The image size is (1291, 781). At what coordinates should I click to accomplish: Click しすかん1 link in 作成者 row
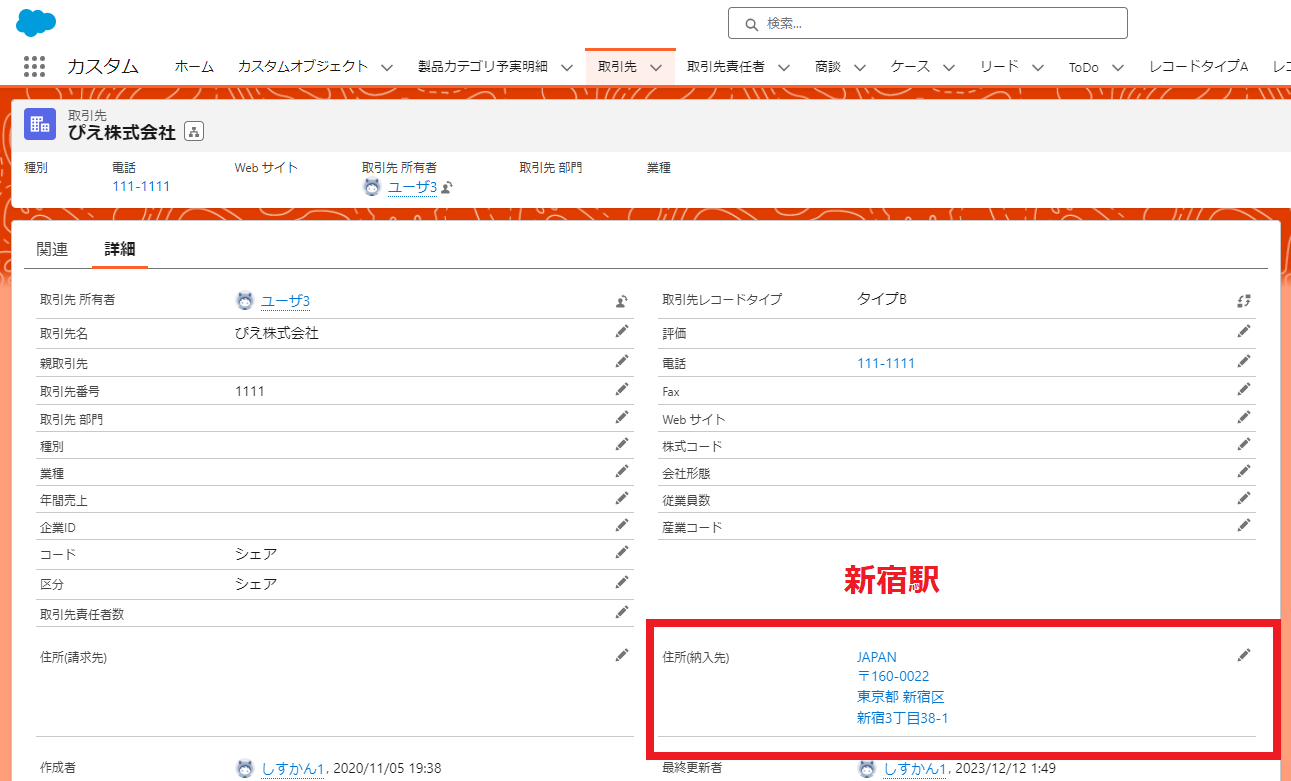click(x=293, y=769)
